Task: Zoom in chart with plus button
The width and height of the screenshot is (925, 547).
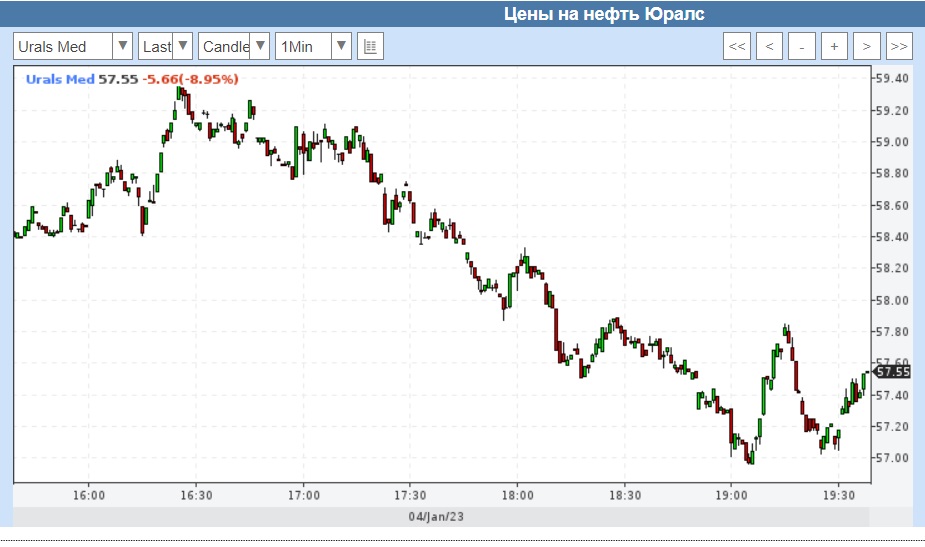Action: pos(834,46)
